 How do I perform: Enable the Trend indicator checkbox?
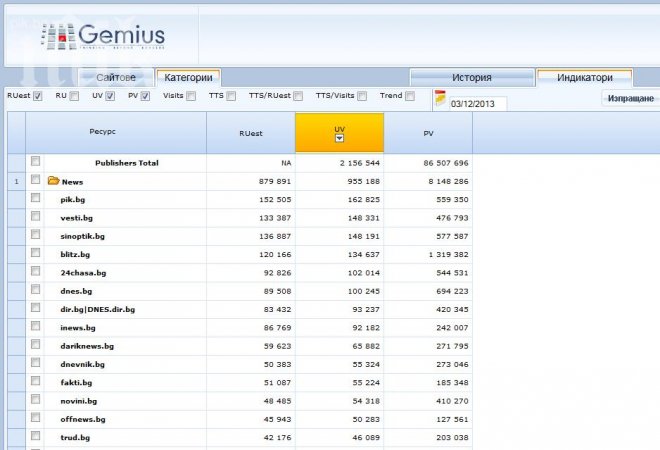[411, 96]
